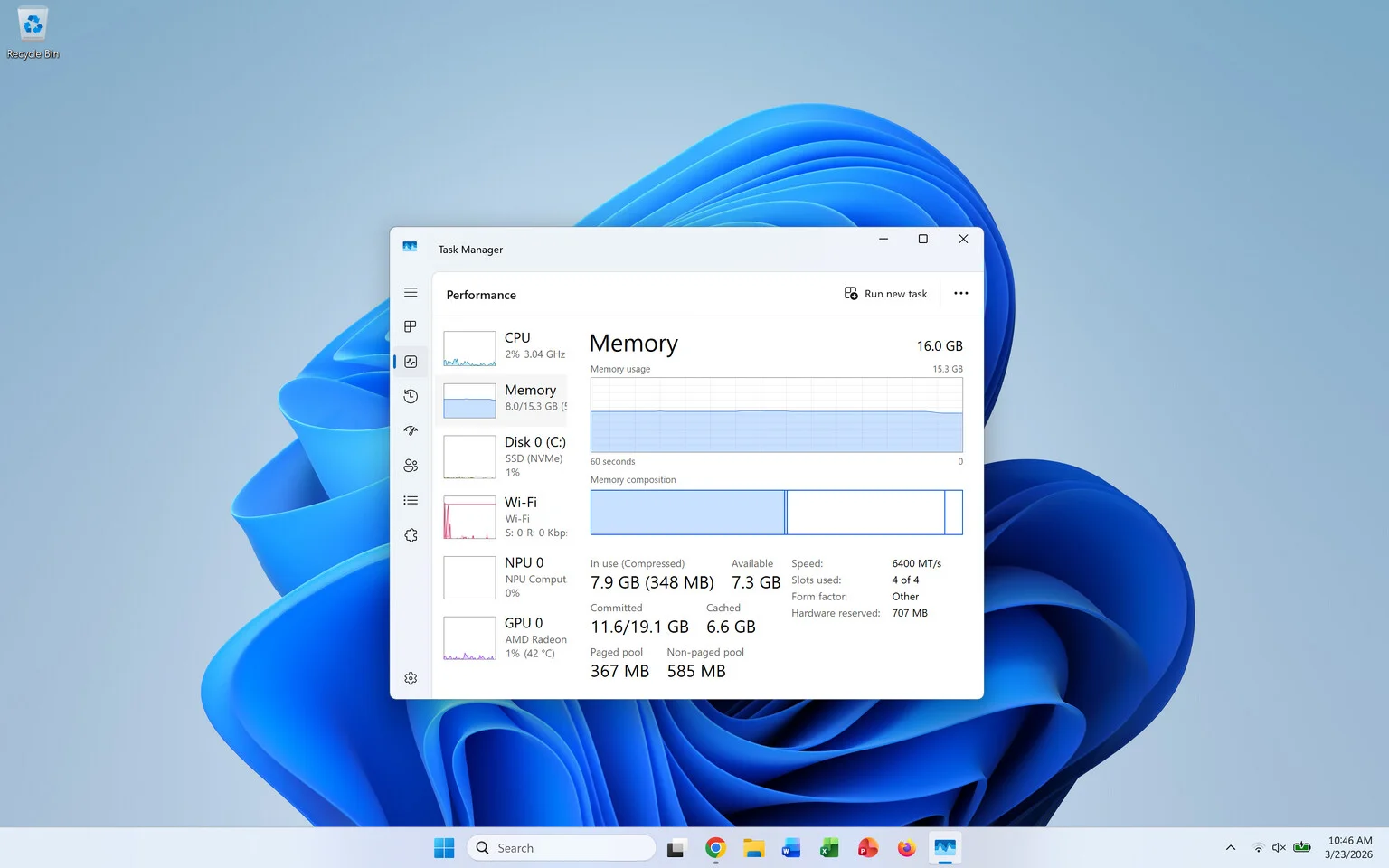Click the Run new task button

tap(885, 293)
